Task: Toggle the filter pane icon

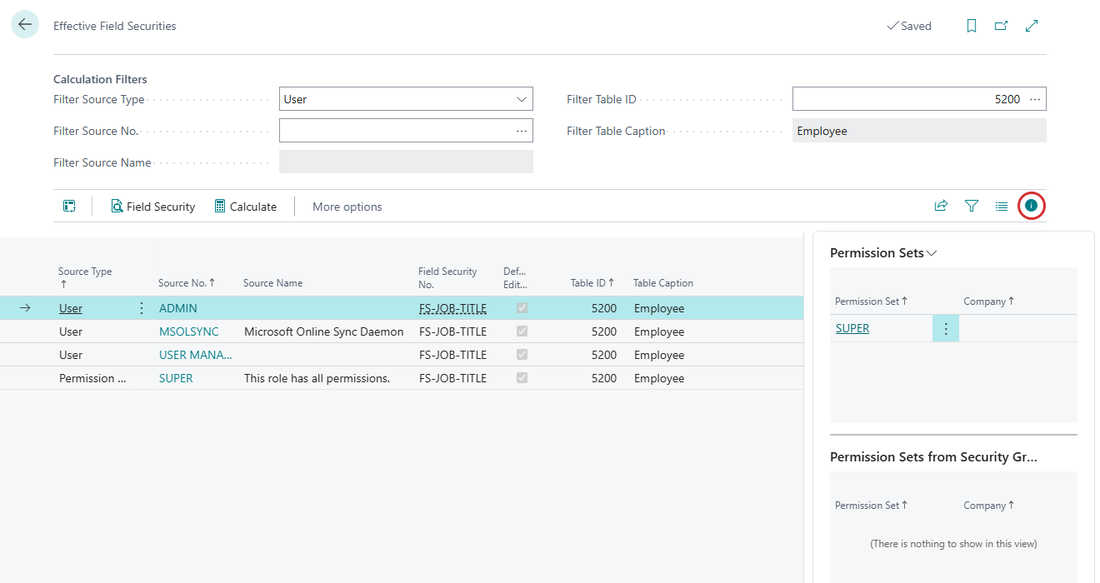Action: coord(971,206)
